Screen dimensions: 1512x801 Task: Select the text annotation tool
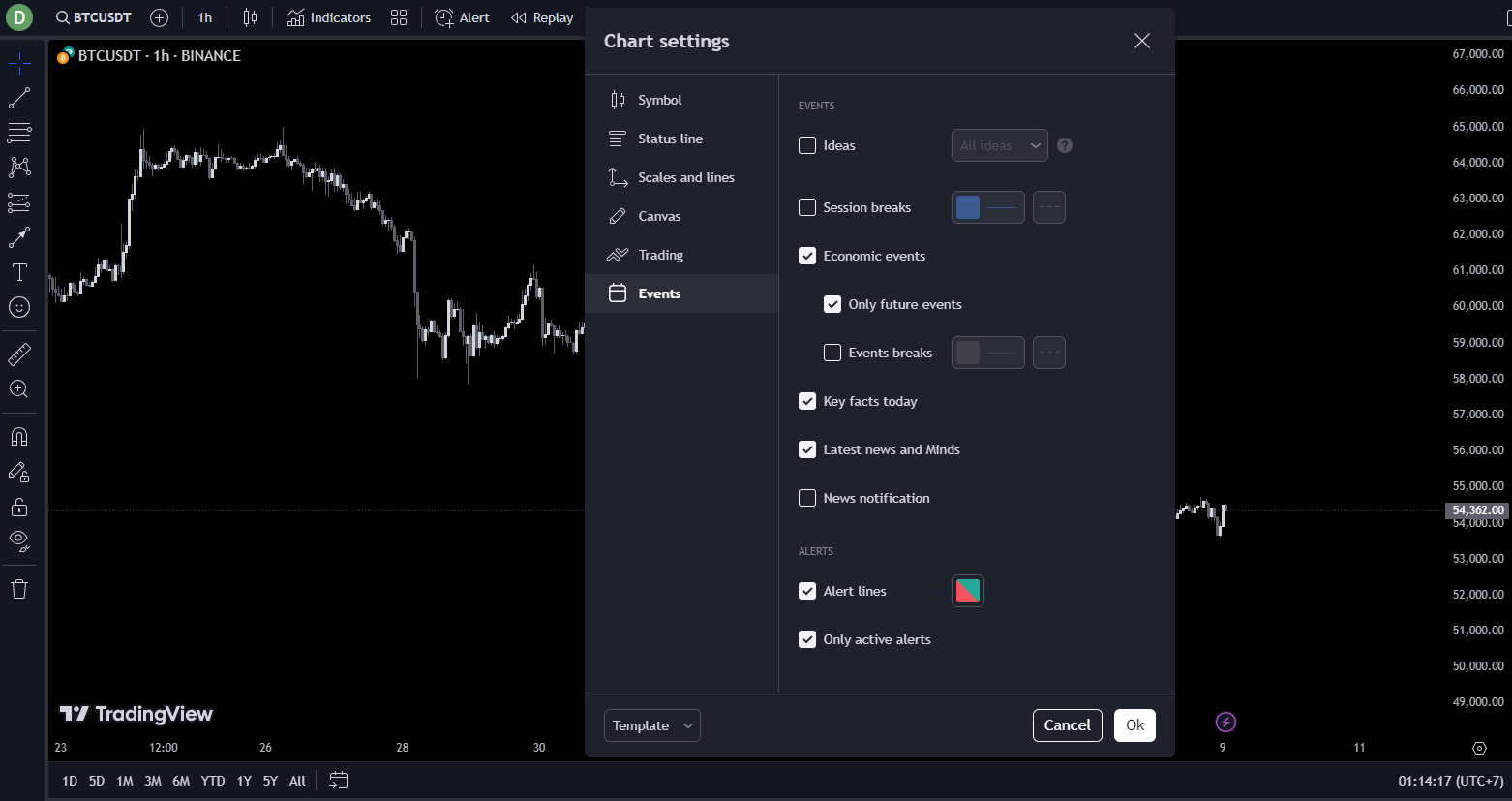[19, 272]
